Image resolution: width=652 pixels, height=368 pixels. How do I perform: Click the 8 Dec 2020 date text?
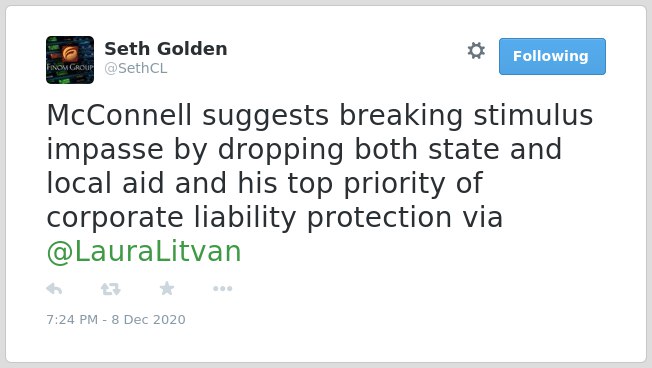(x=148, y=320)
